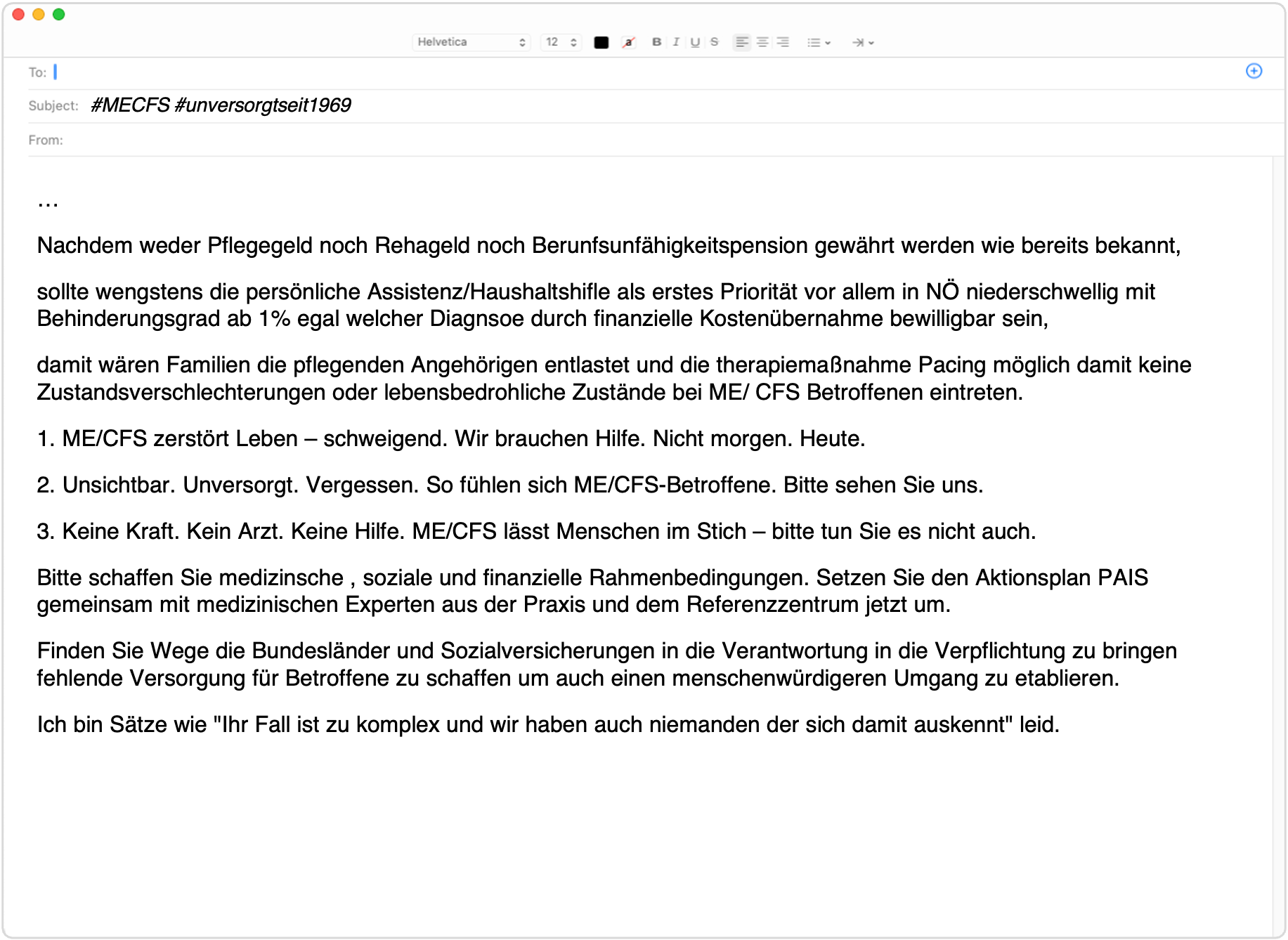The image size is (1288, 940).
Task: Open the Helvetica font dropdown
Action: click(x=471, y=42)
